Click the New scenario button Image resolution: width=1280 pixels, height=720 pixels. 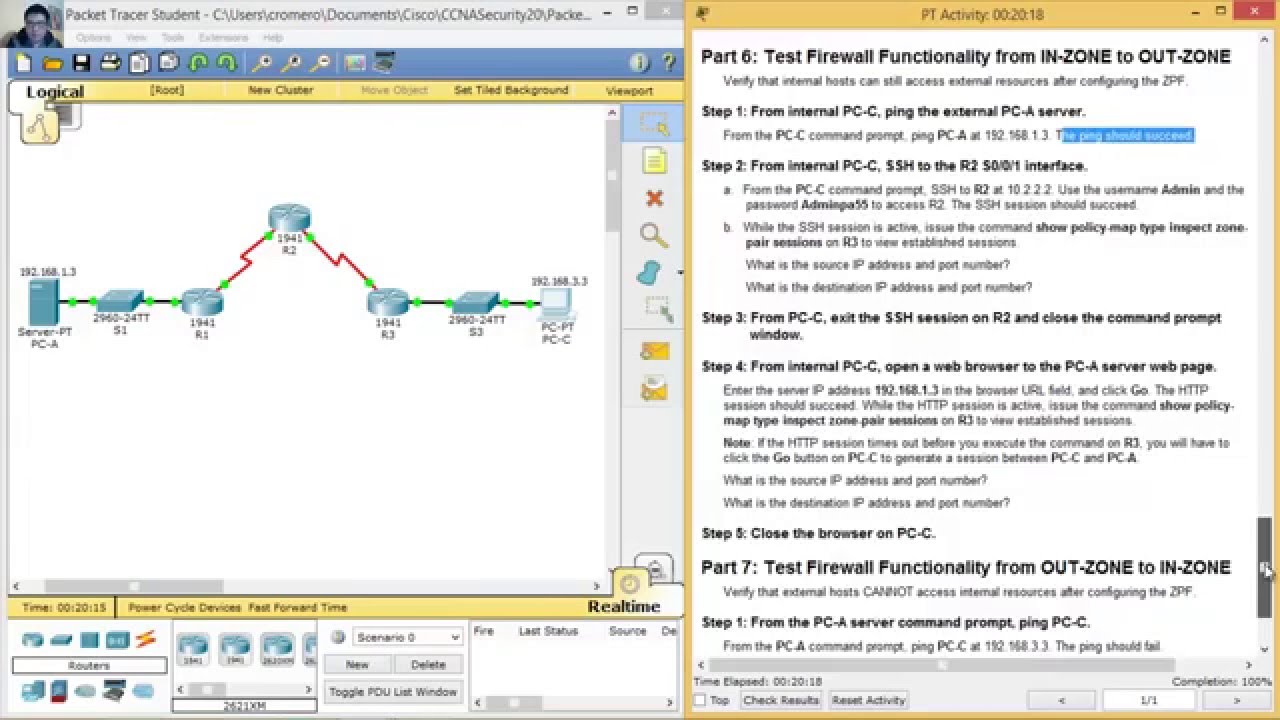pos(357,664)
